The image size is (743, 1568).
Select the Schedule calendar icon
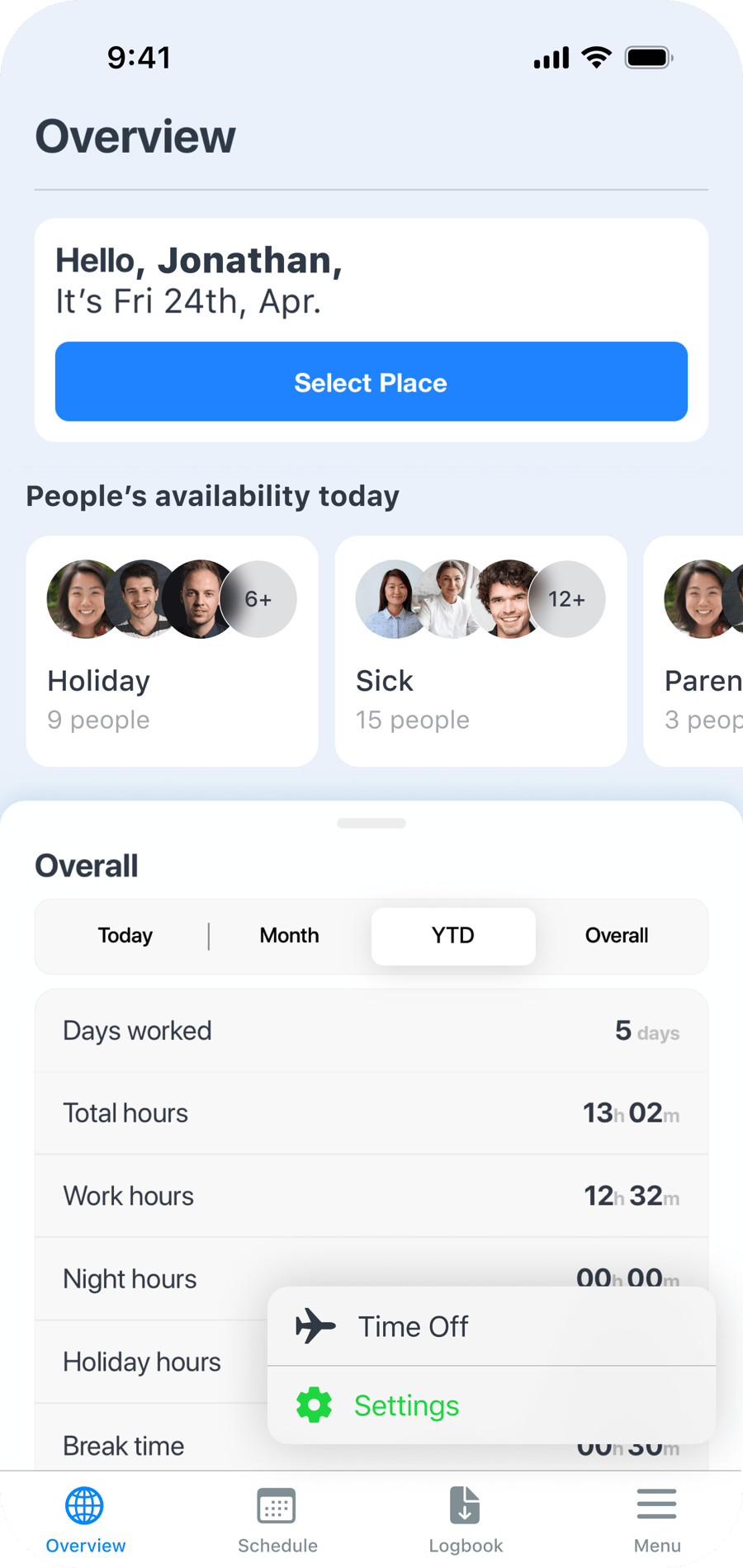[277, 1504]
